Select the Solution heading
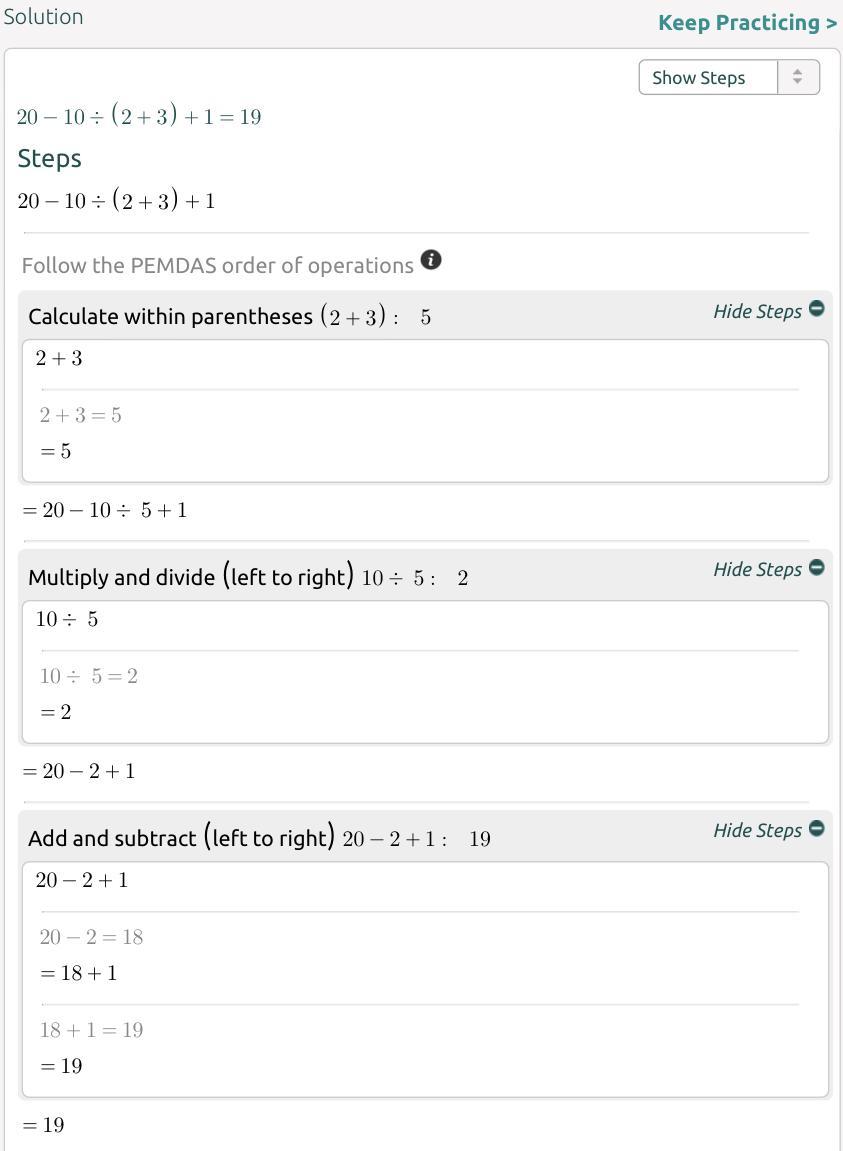The image size is (843, 1151). click(43, 17)
